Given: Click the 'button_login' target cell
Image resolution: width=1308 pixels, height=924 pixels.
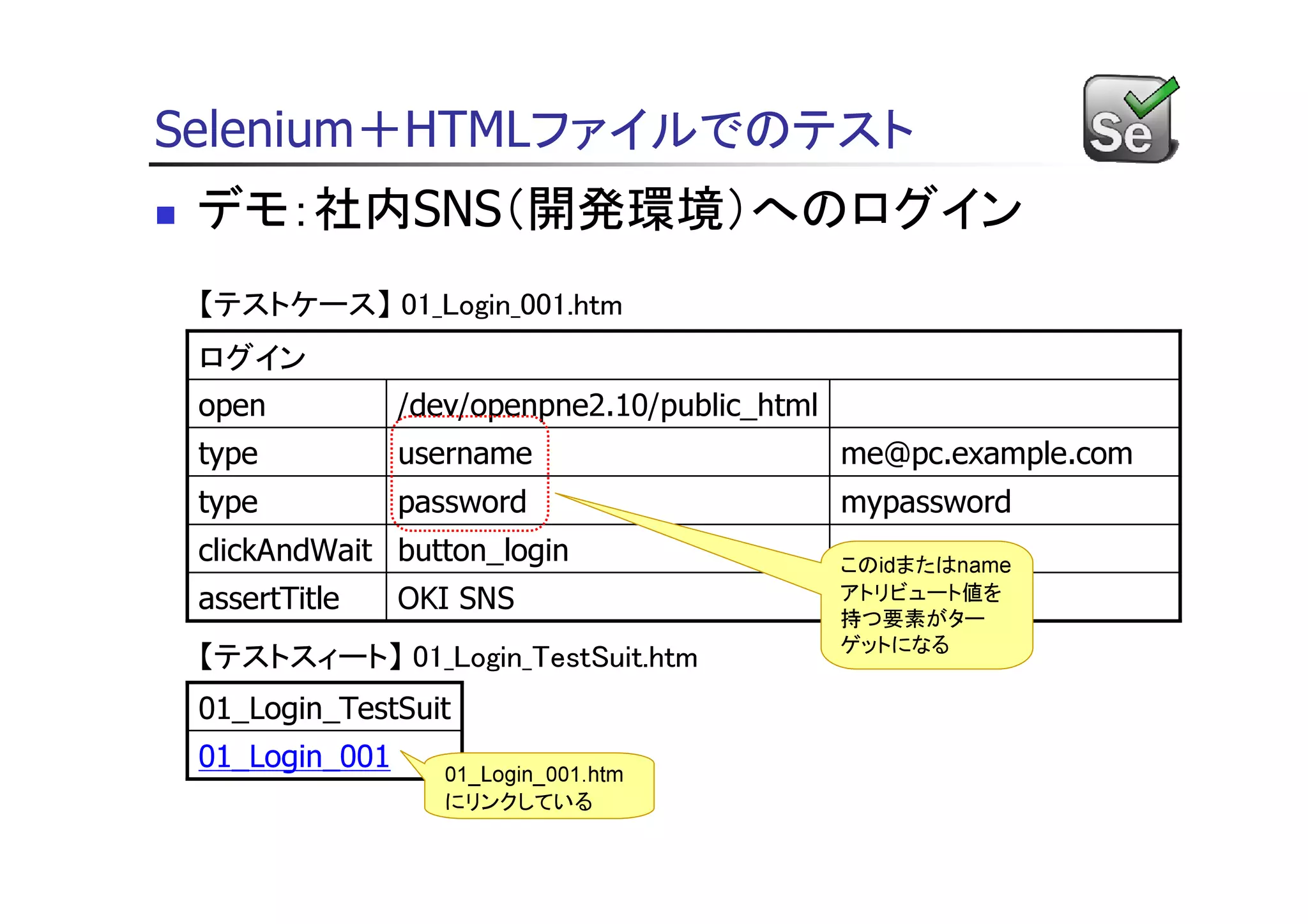Looking at the screenshot, I should 607,549.
